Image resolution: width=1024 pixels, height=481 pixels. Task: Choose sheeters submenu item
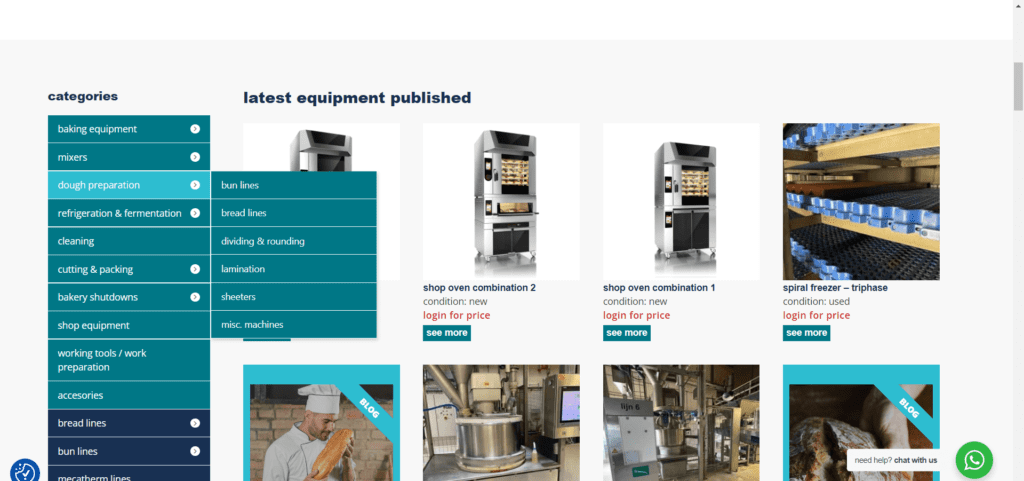tap(294, 297)
